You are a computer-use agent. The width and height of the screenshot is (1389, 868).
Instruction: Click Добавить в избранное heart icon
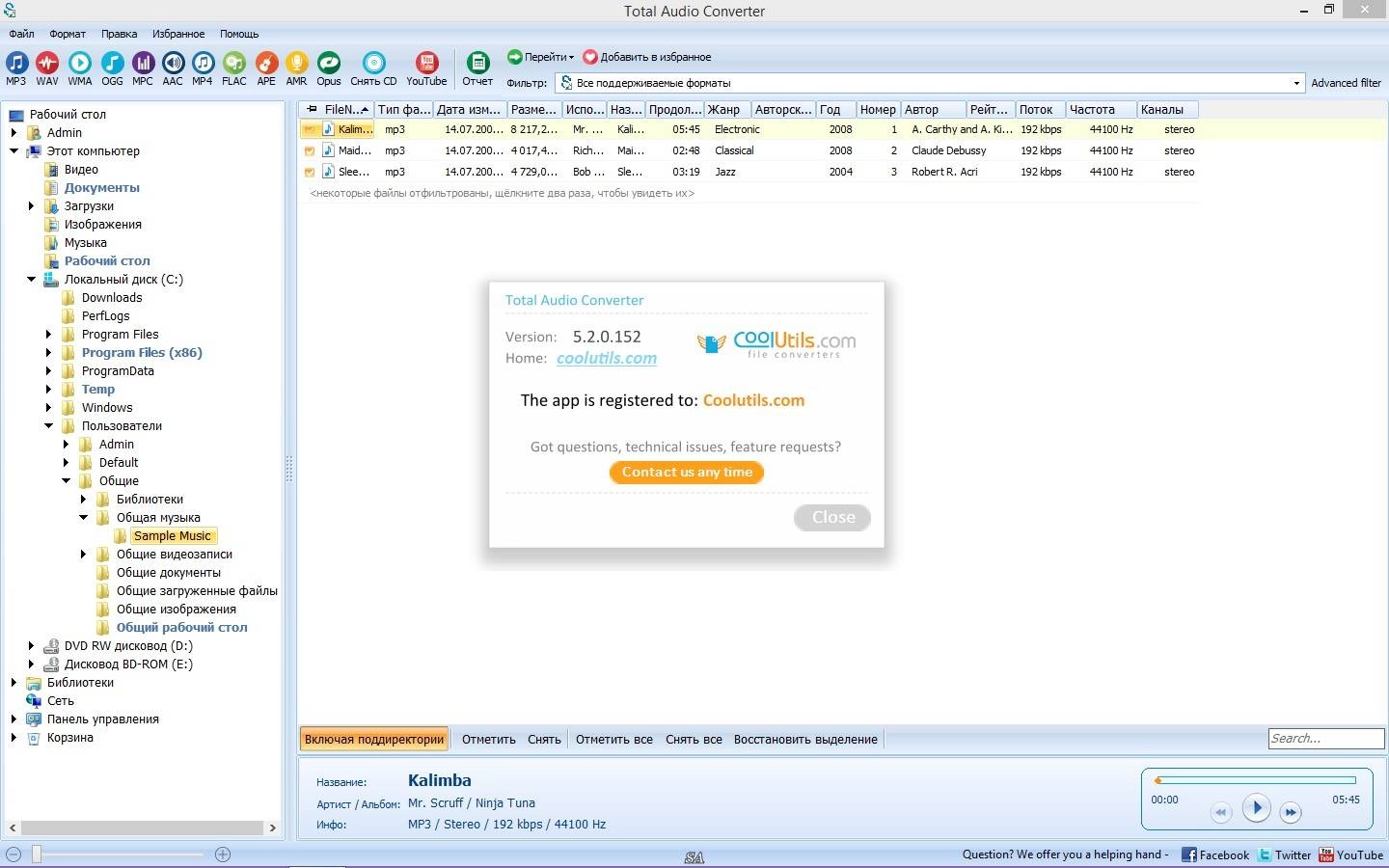[x=590, y=57]
